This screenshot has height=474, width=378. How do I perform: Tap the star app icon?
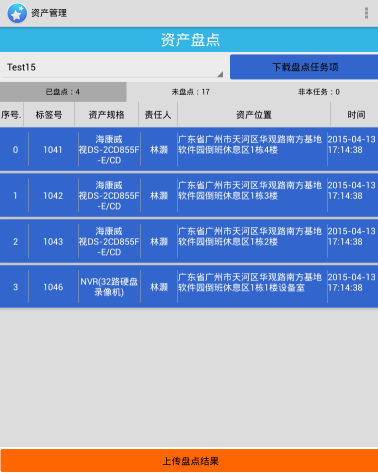[17, 13]
